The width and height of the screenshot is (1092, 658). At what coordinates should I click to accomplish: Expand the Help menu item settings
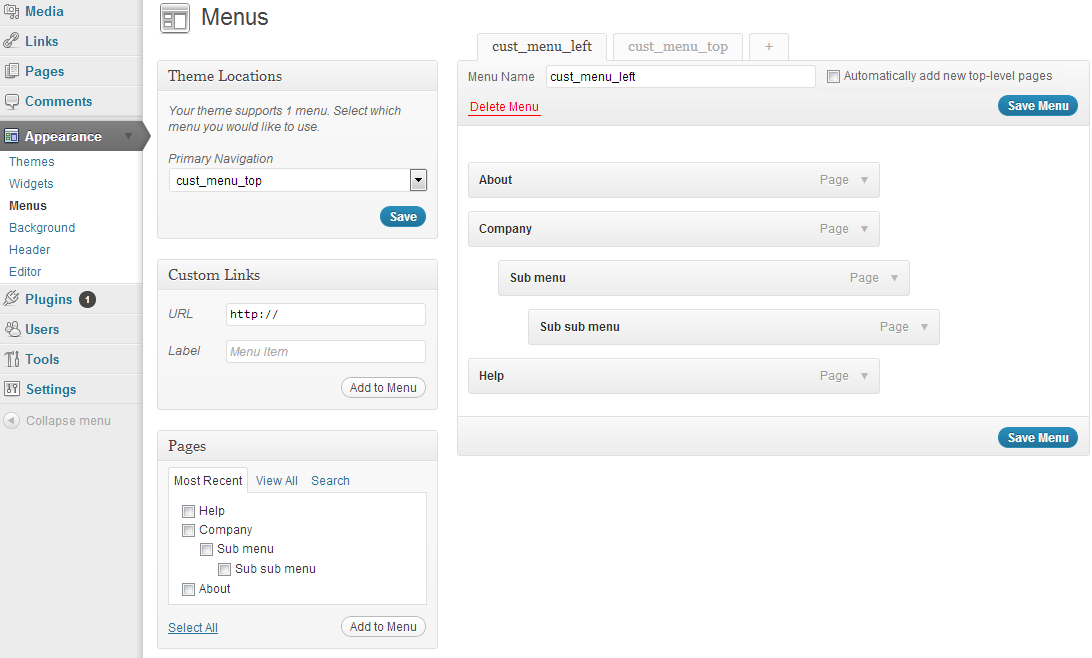(864, 376)
